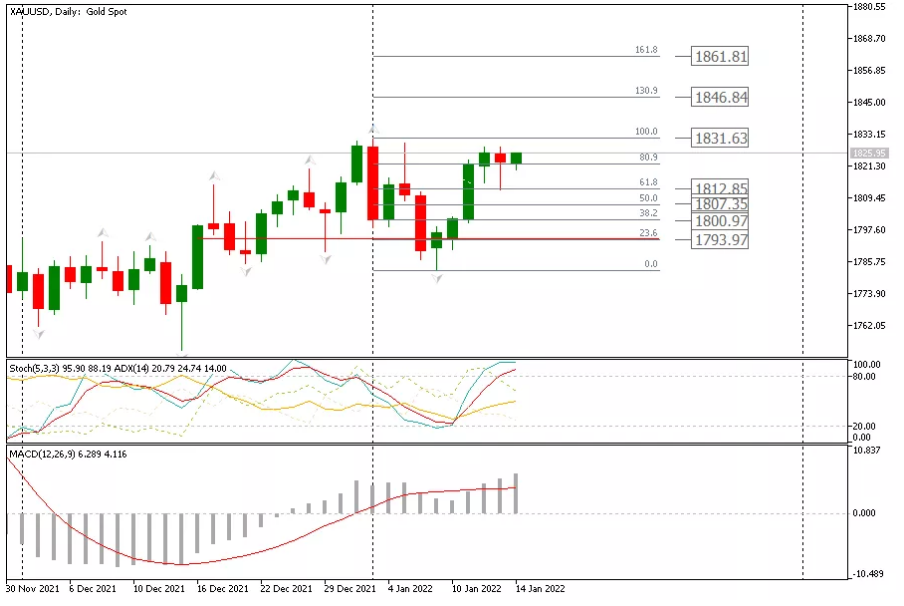This screenshot has width=904, height=606.
Task: Click the 1809.45 value on the price axis
Action: pyautogui.click(x=869, y=198)
